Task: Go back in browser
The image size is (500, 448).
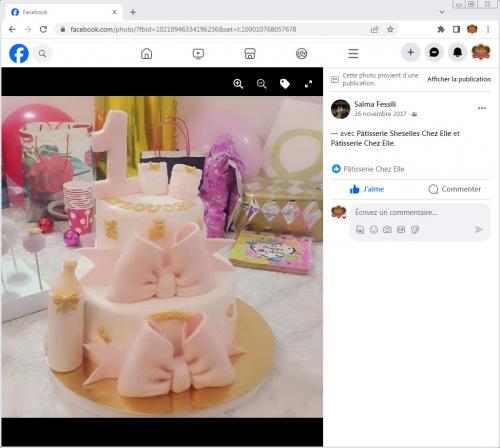Action: pos(12,29)
